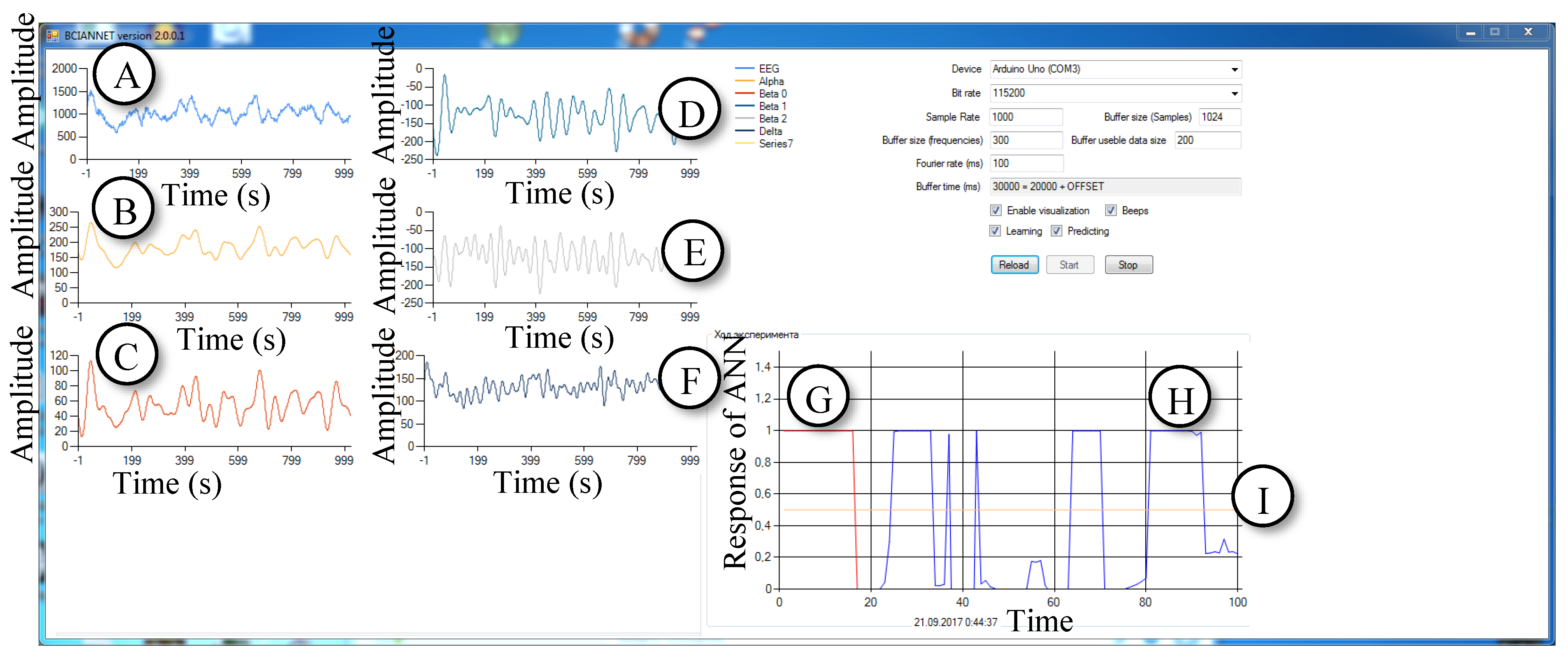This screenshot has height=657, width=1568.
Task: Click the BCIANNET app icon in title bar
Action: pyautogui.click(x=53, y=36)
